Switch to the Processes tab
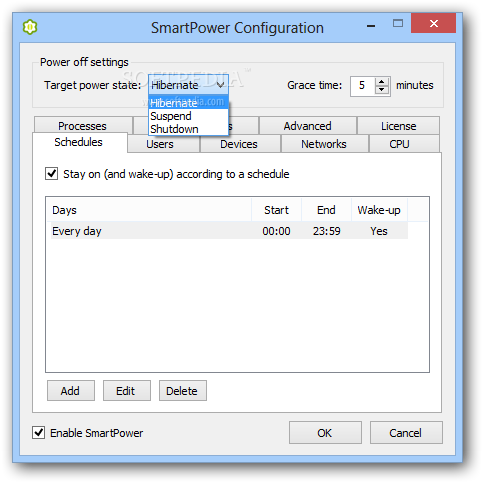Image resolution: width=483 pixels, height=483 pixels. point(82,126)
